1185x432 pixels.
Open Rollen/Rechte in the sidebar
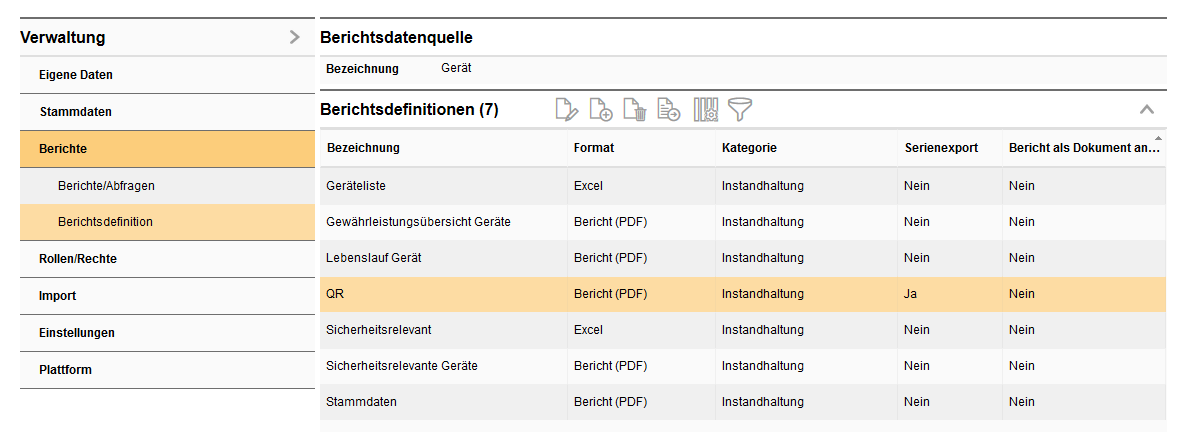[x=78, y=259]
